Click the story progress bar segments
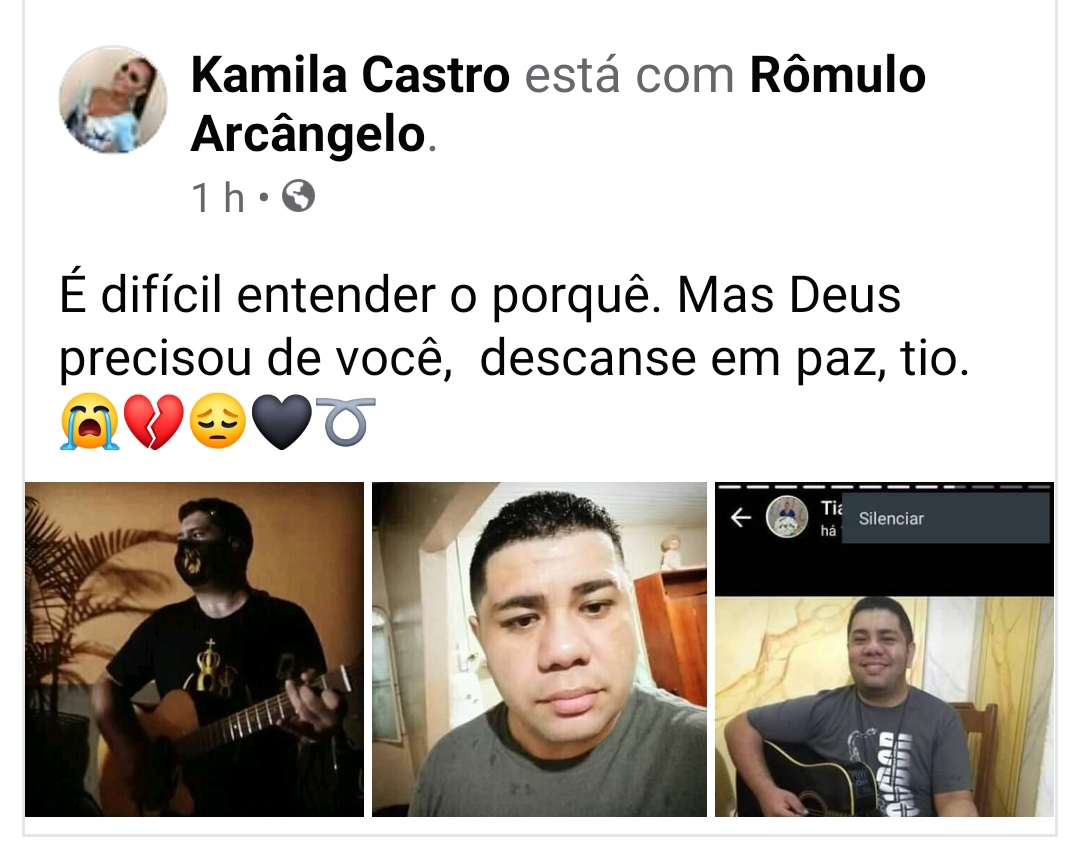The image size is (1080, 857). 884,486
